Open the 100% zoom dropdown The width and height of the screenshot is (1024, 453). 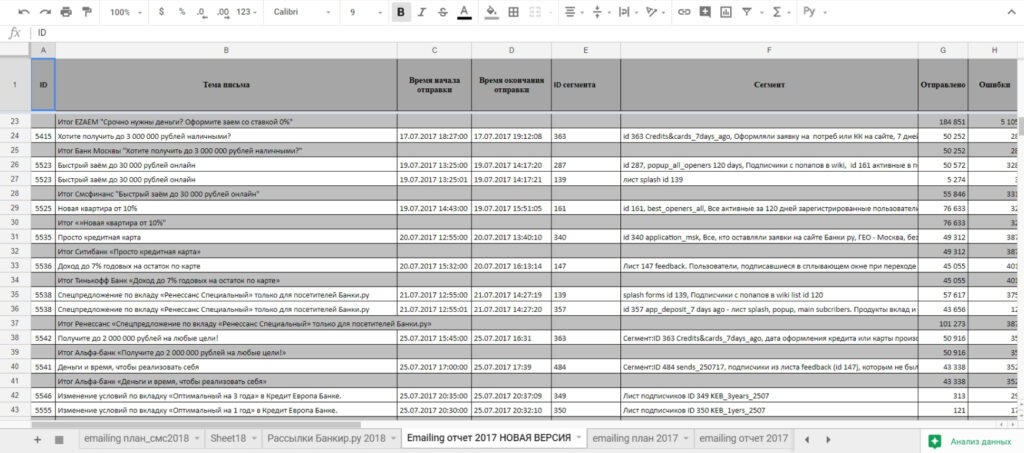tap(125, 12)
